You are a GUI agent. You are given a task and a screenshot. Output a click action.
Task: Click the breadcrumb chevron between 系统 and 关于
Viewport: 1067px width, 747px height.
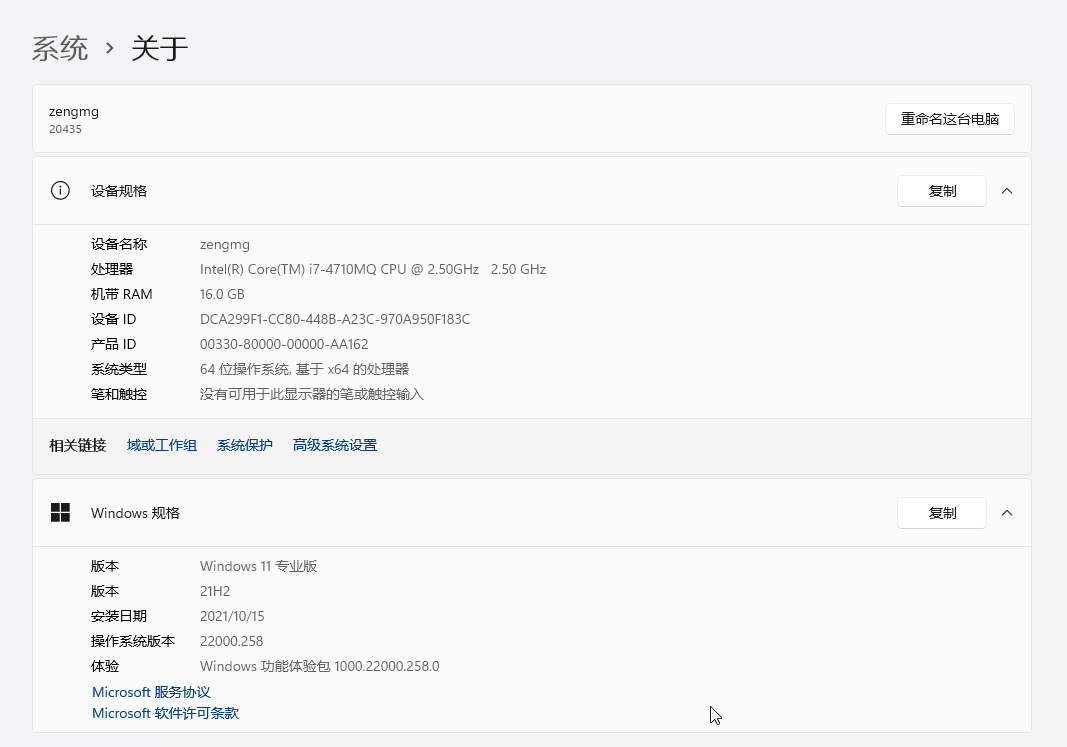pyautogui.click(x=110, y=48)
